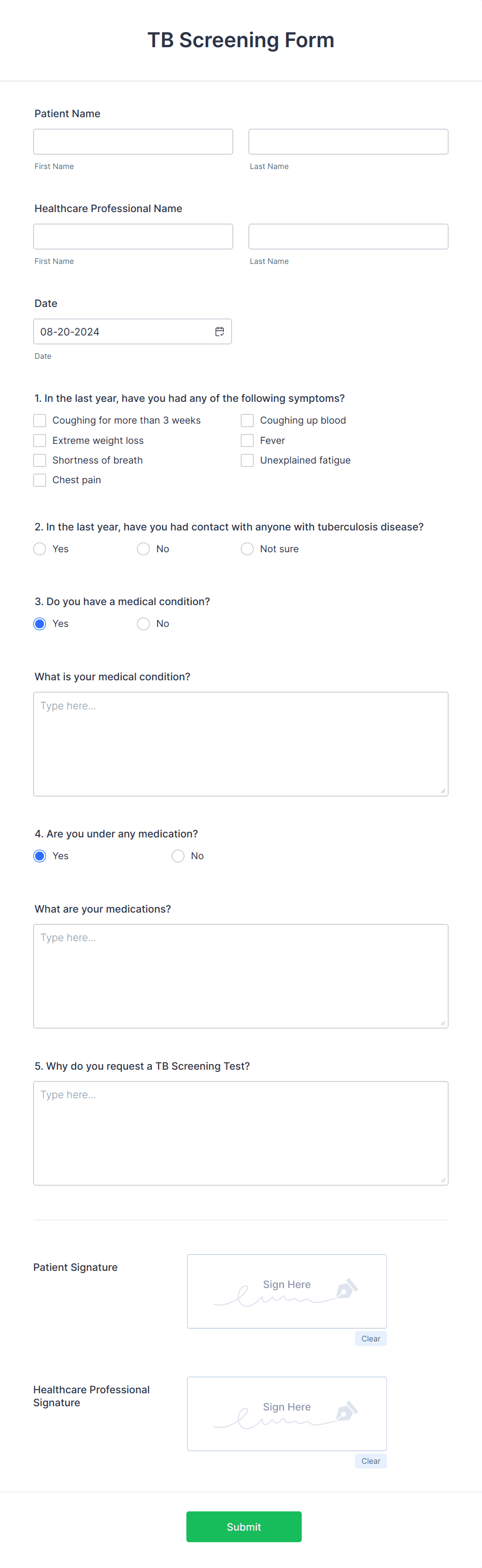Viewport: 482px width, 1568px height.
Task: Clear the Patient Signature
Action: coord(371,1338)
